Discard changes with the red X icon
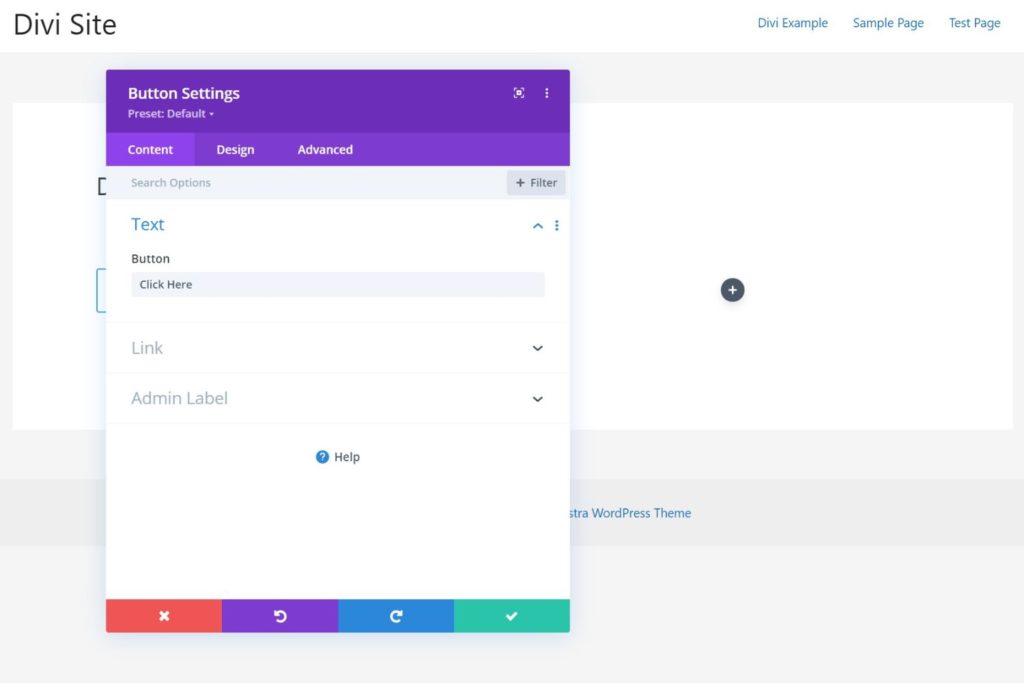The height and width of the screenshot is (683, 1024). 164,615
